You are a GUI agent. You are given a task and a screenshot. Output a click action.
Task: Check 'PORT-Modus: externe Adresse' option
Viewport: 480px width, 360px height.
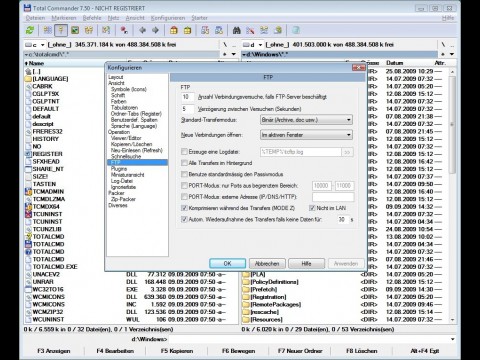click(x=184, y=197)
